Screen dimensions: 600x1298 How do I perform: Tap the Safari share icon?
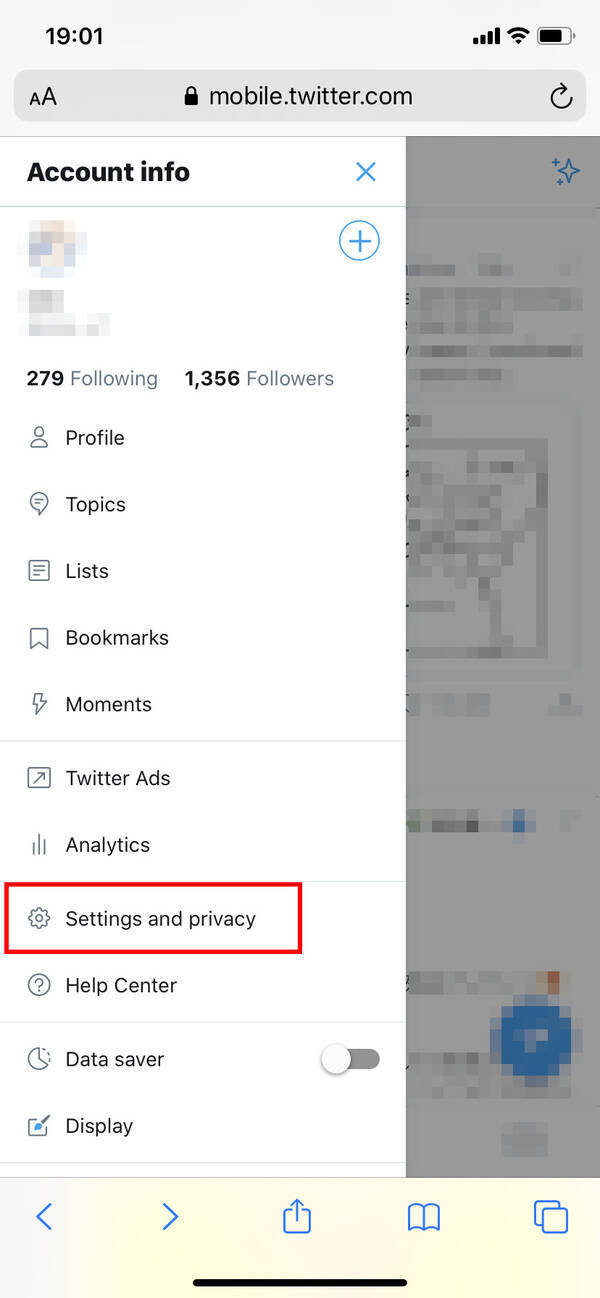297,1216
